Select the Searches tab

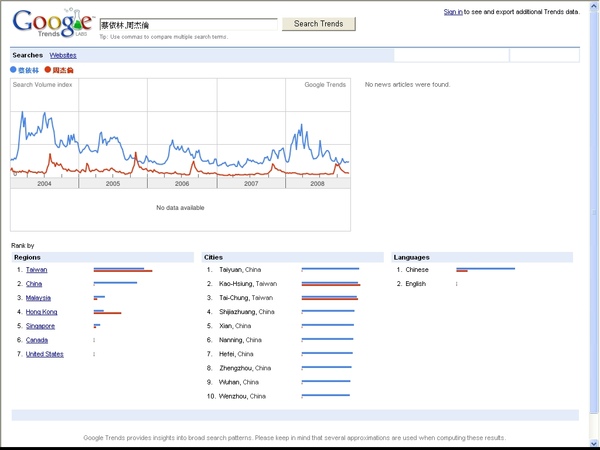point(28,55)
